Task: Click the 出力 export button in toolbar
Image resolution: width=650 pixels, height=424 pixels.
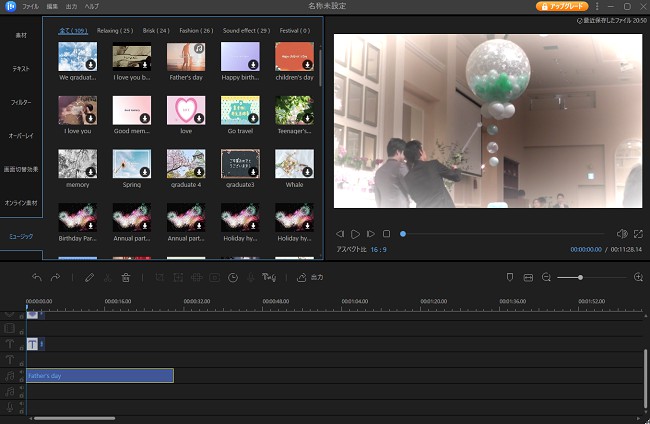Action: pos(310,277)
